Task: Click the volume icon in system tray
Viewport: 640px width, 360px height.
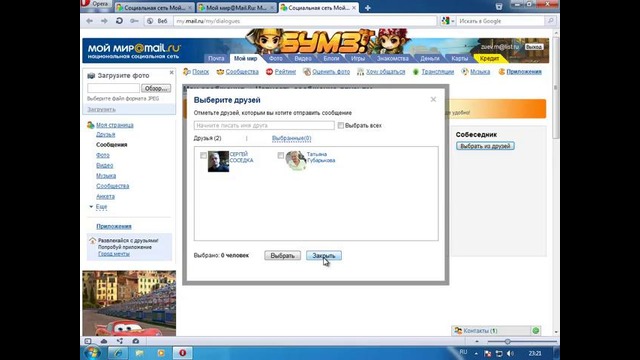Action: (510, 353)
